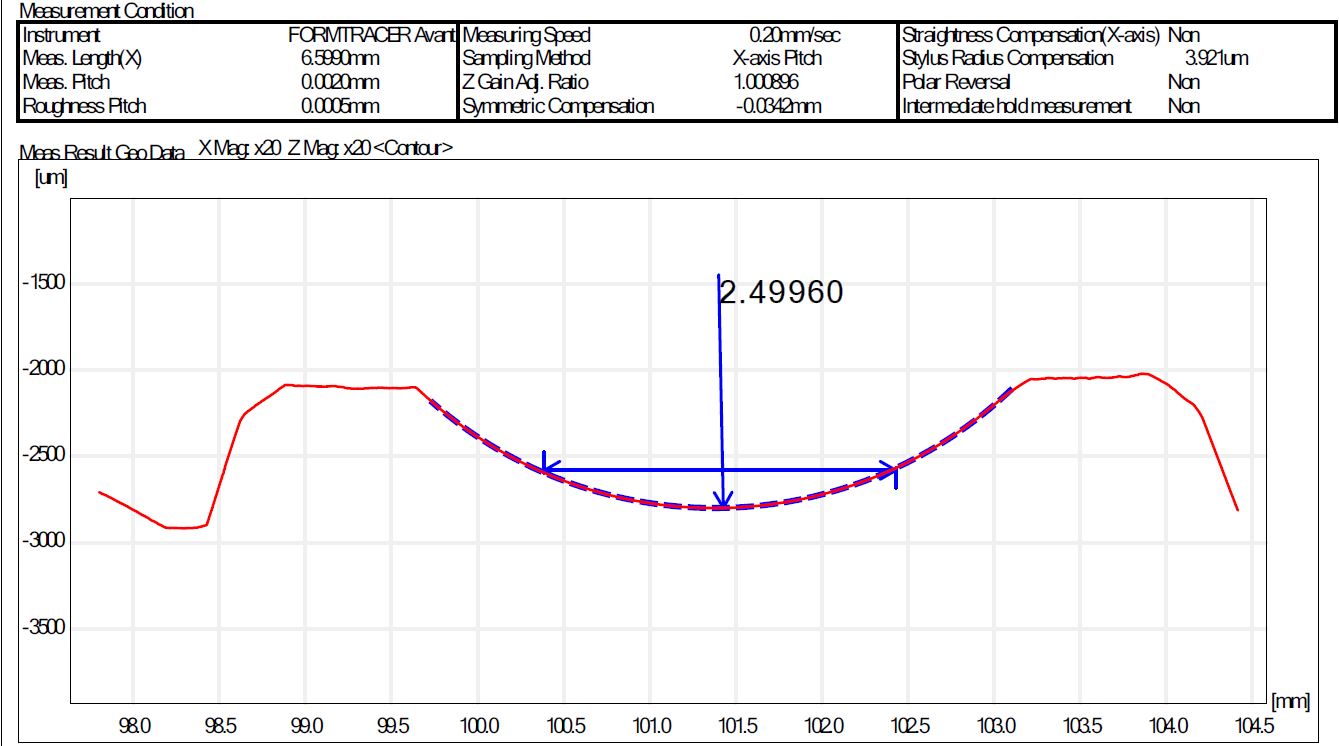Click the 2.49960 radius dimension label

pos(782,292)
